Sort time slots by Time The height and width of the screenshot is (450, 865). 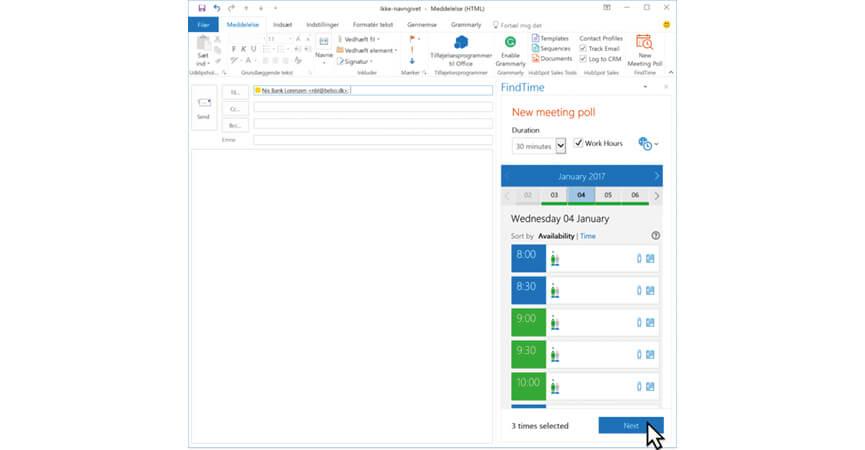(588, 236)
